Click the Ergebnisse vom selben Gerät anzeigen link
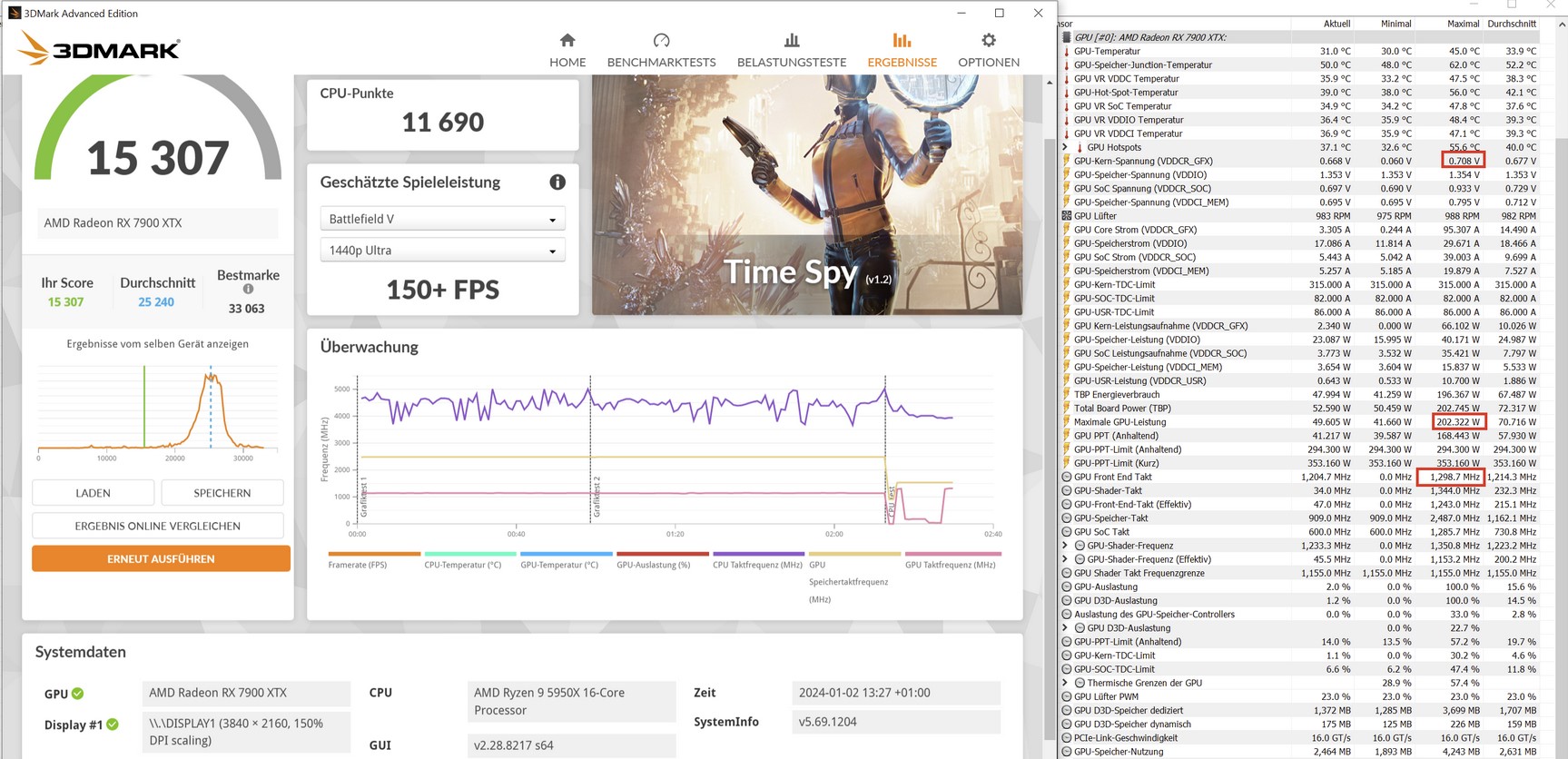 [158, 344]
